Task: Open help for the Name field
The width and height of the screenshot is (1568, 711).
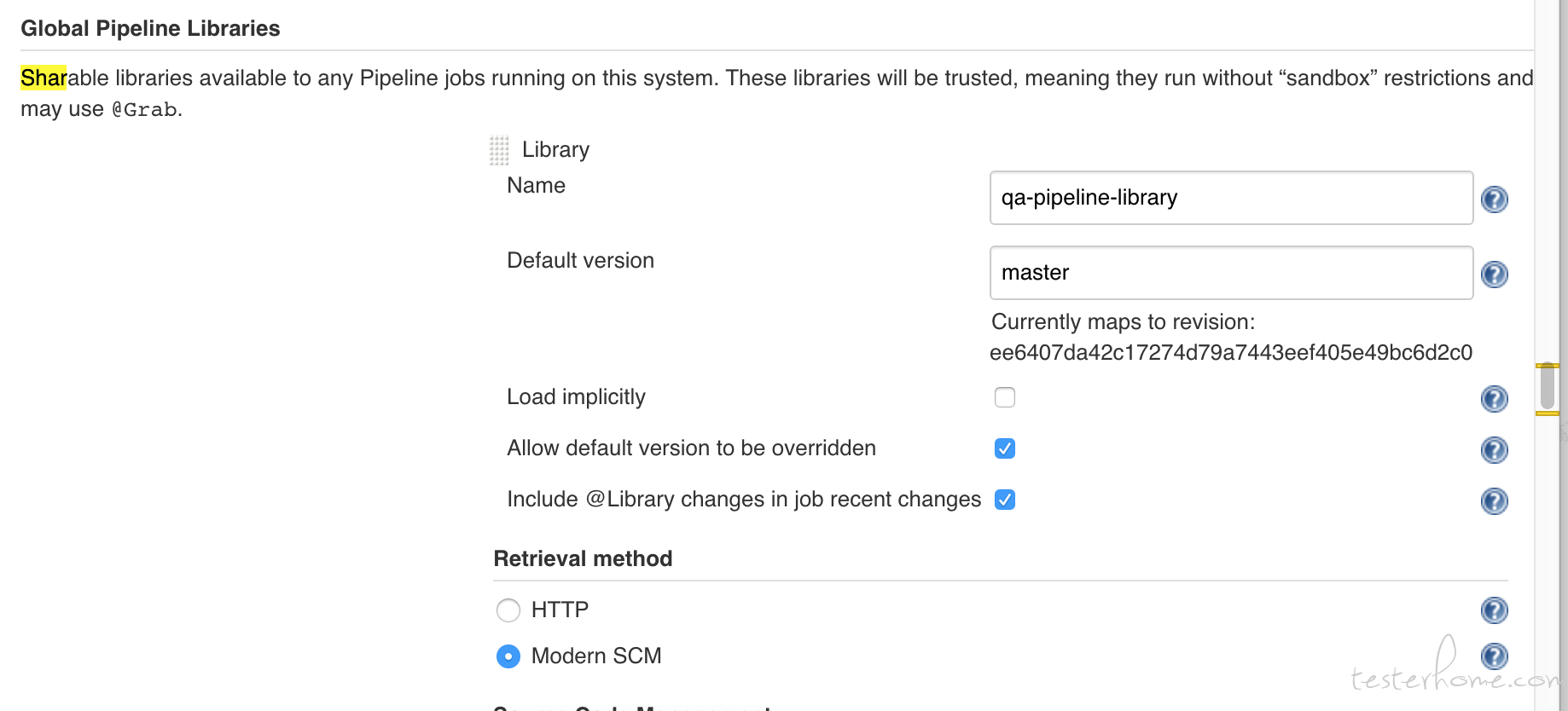Action: click(1494, 199)
